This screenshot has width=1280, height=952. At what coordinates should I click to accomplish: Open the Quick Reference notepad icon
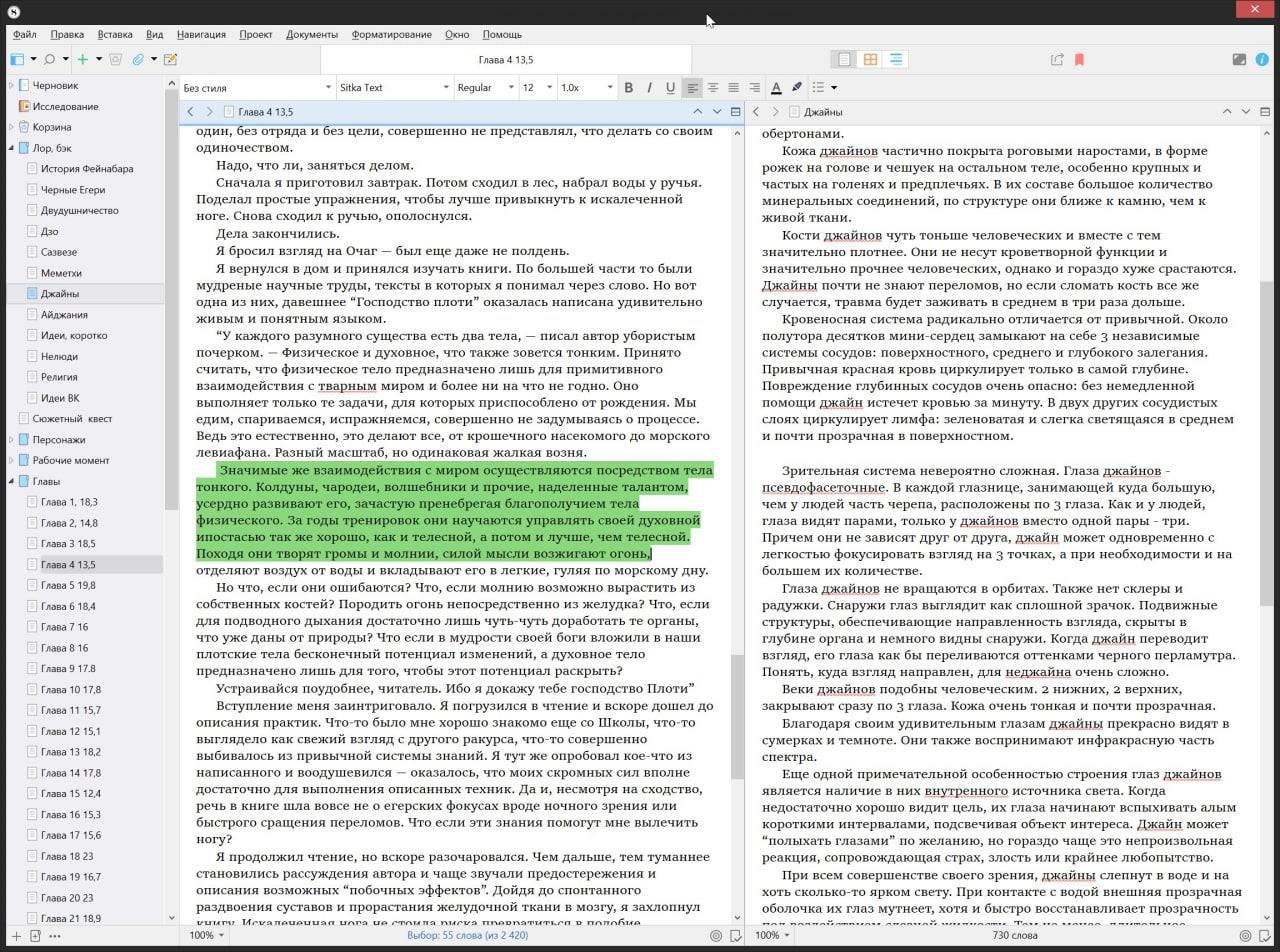pos(170,59)
